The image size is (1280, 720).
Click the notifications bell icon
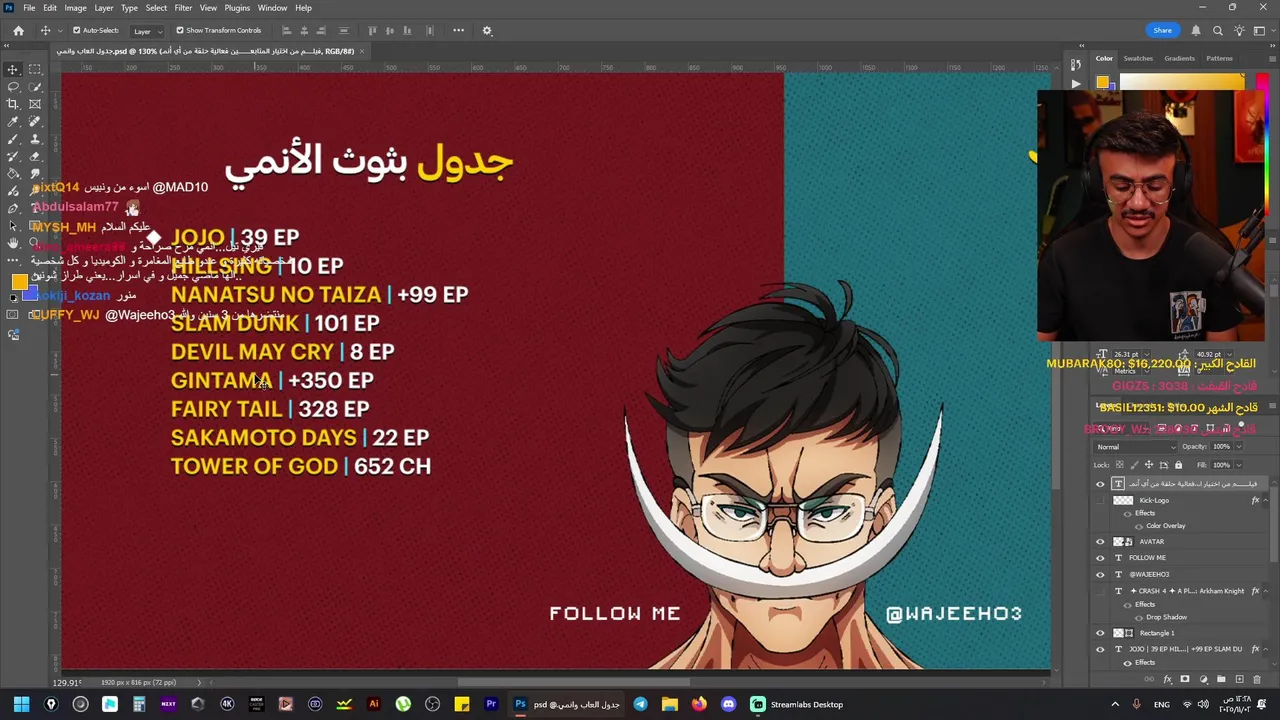(1195, 30)
